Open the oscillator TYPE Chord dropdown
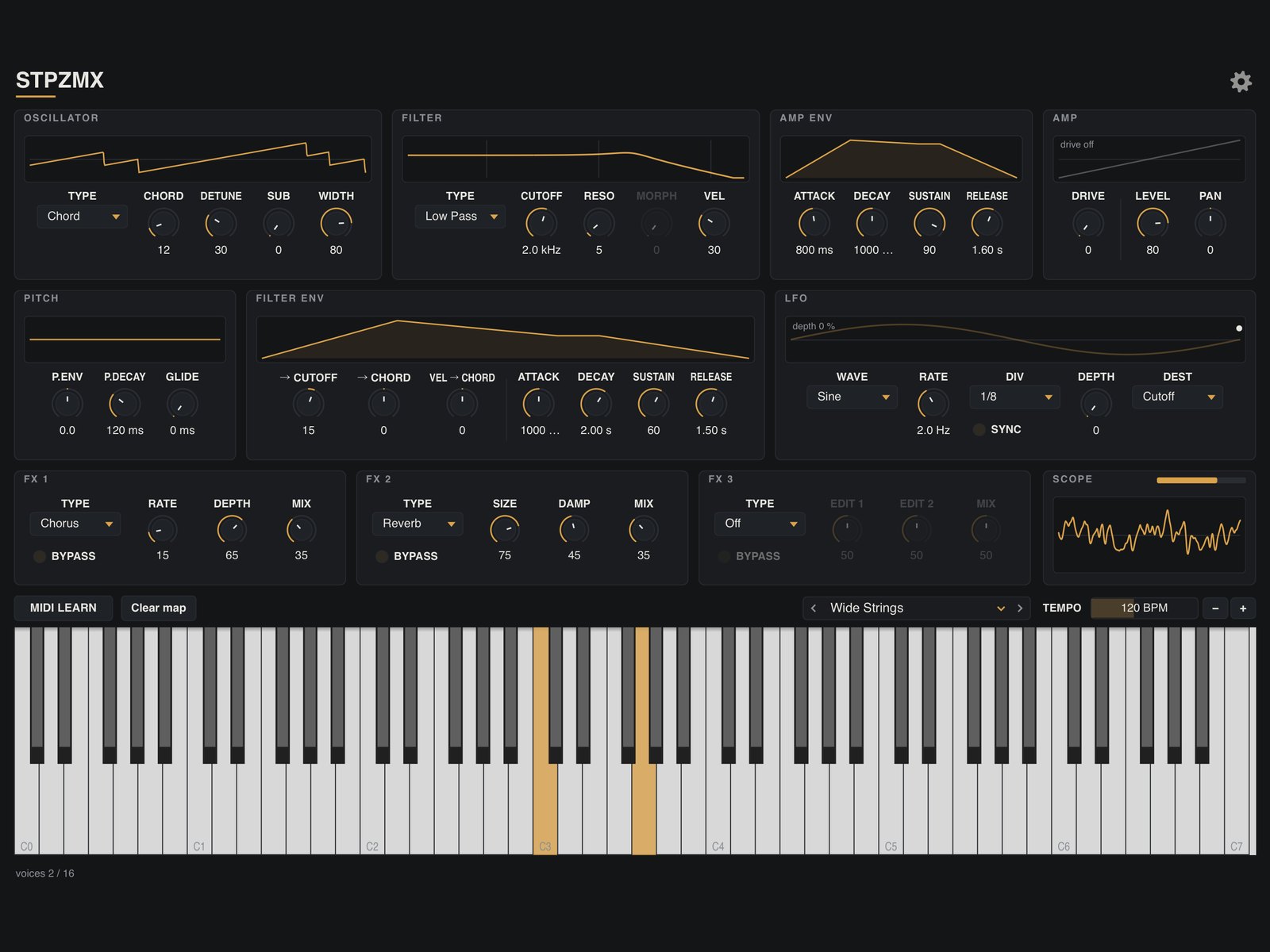This screenshot has height=952, width=1270. pyautogui.click(x=83, y=217)
